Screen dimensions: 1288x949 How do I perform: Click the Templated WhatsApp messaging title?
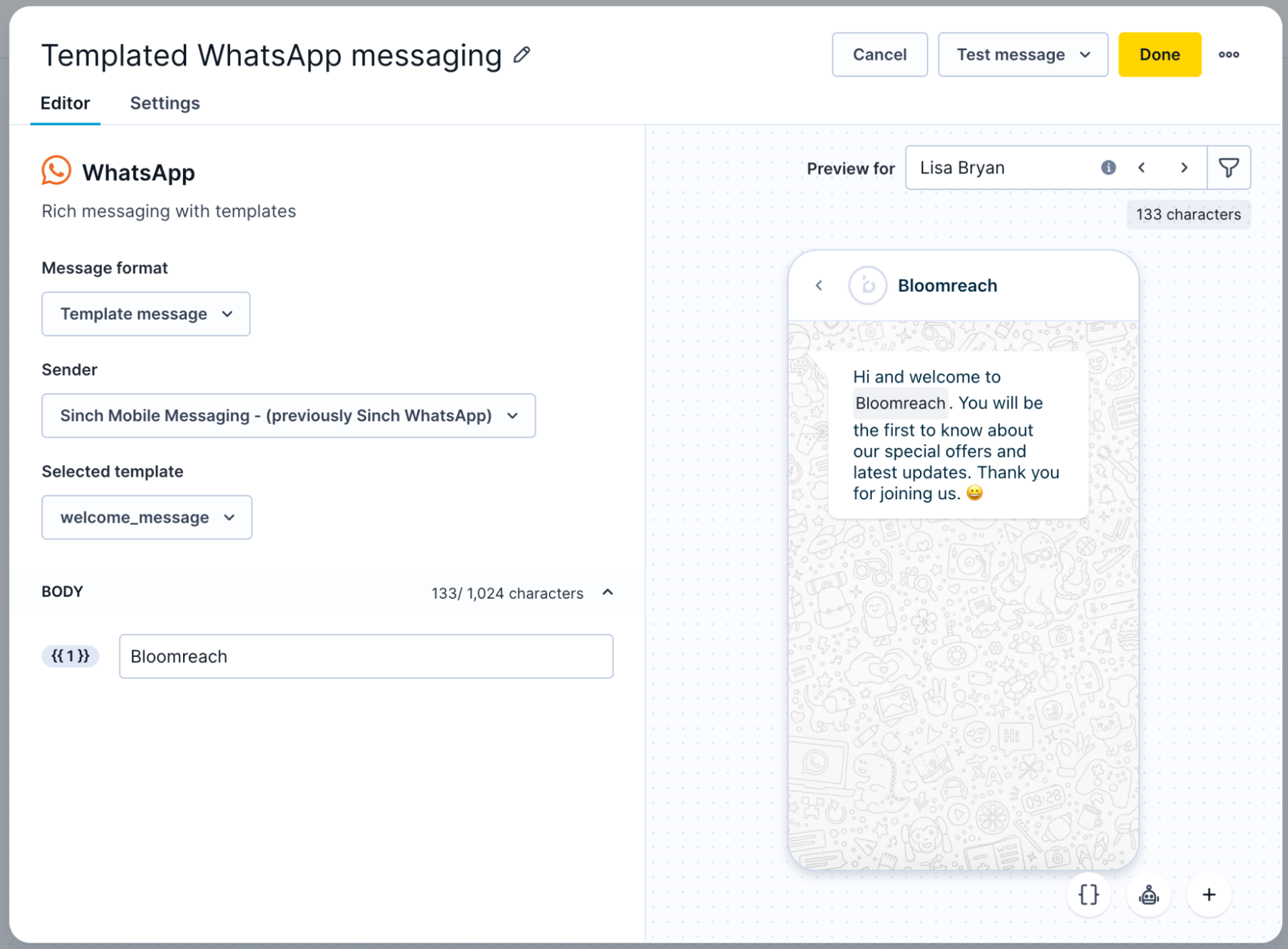click(271, 55)
